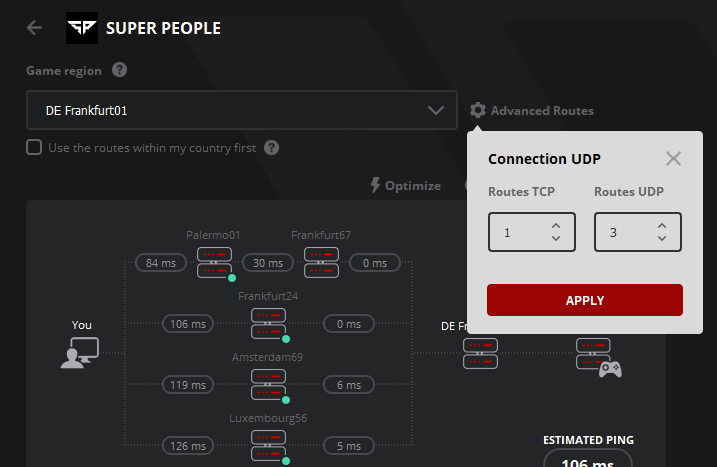This screenshot has width=717, height=467.
Task: Apply the connection route settings
Action: (584, 300)
